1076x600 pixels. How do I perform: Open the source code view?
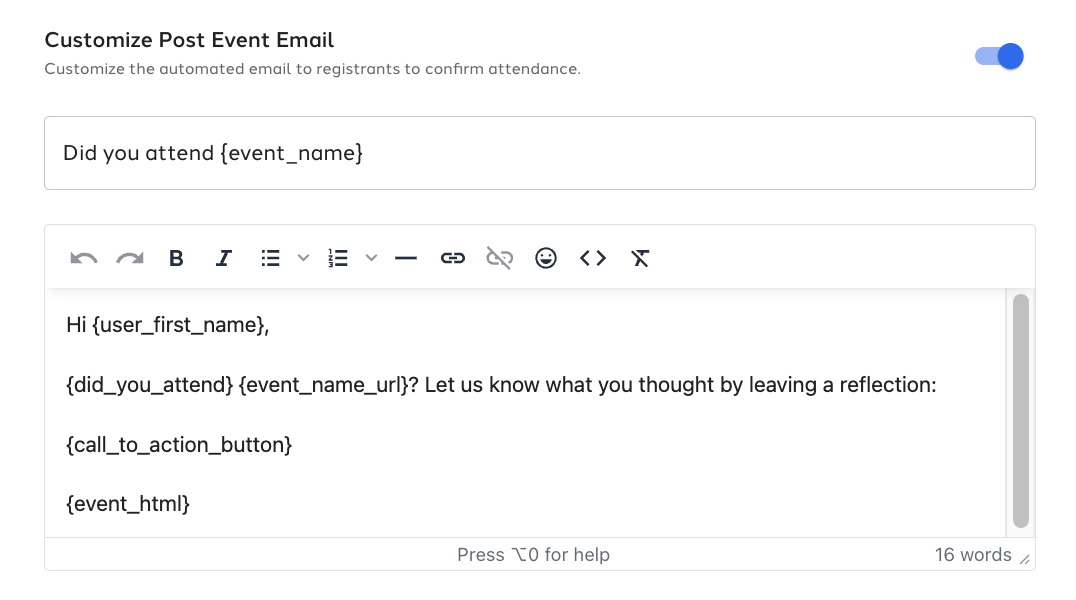[x=593, y=258]
